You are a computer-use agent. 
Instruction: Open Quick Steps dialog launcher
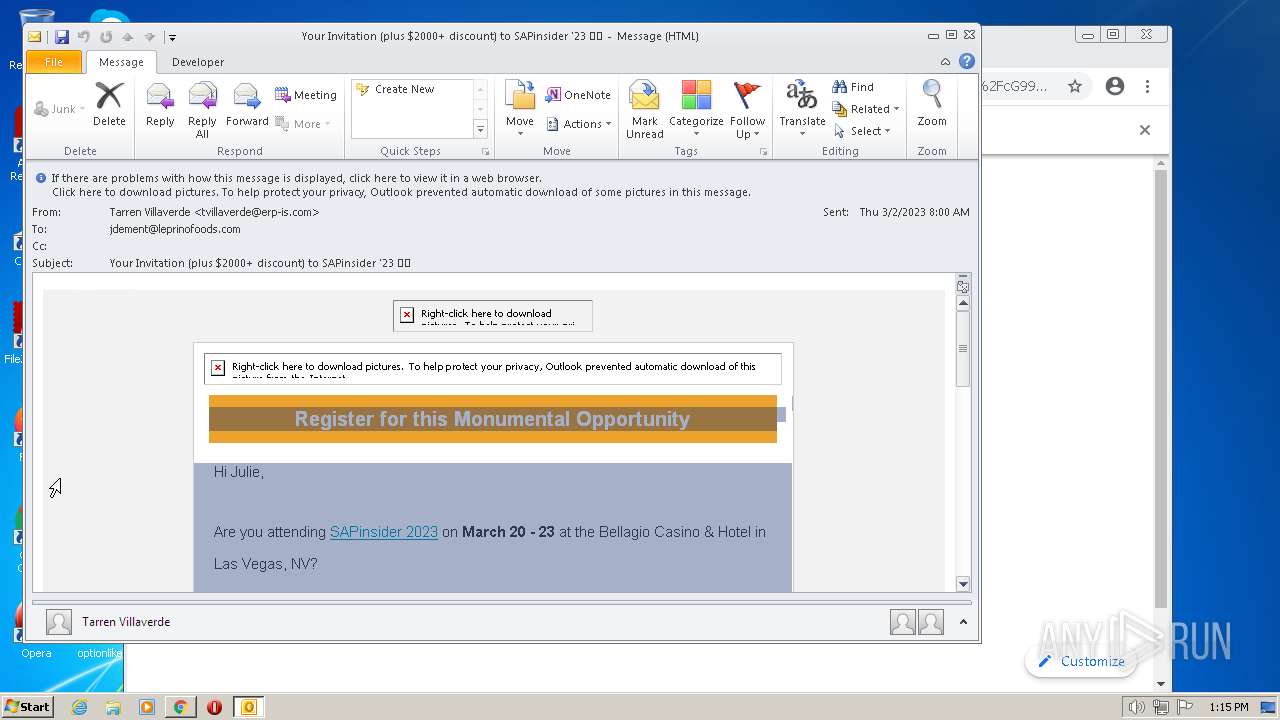coord(486,152)
